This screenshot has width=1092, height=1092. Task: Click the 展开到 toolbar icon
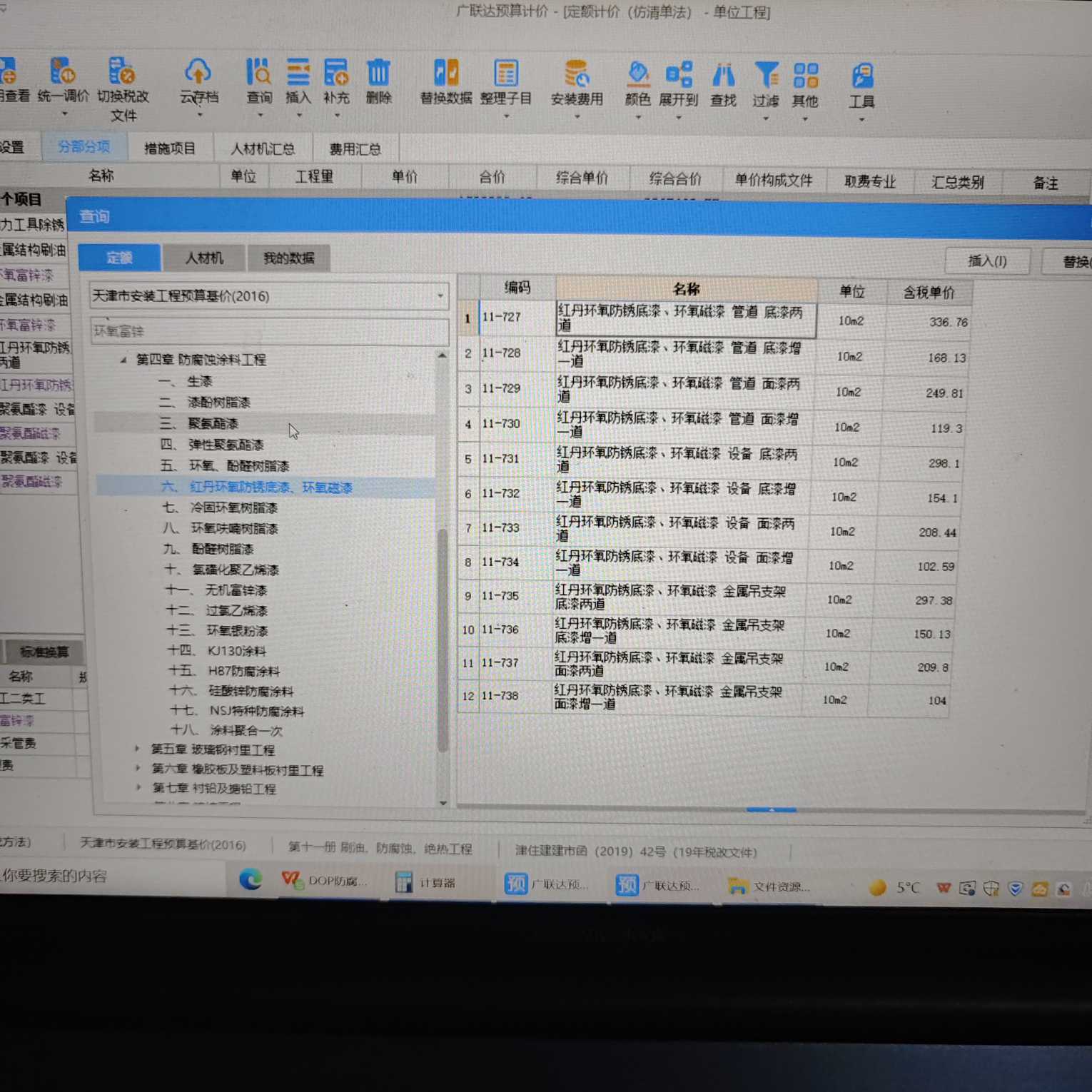679,74
